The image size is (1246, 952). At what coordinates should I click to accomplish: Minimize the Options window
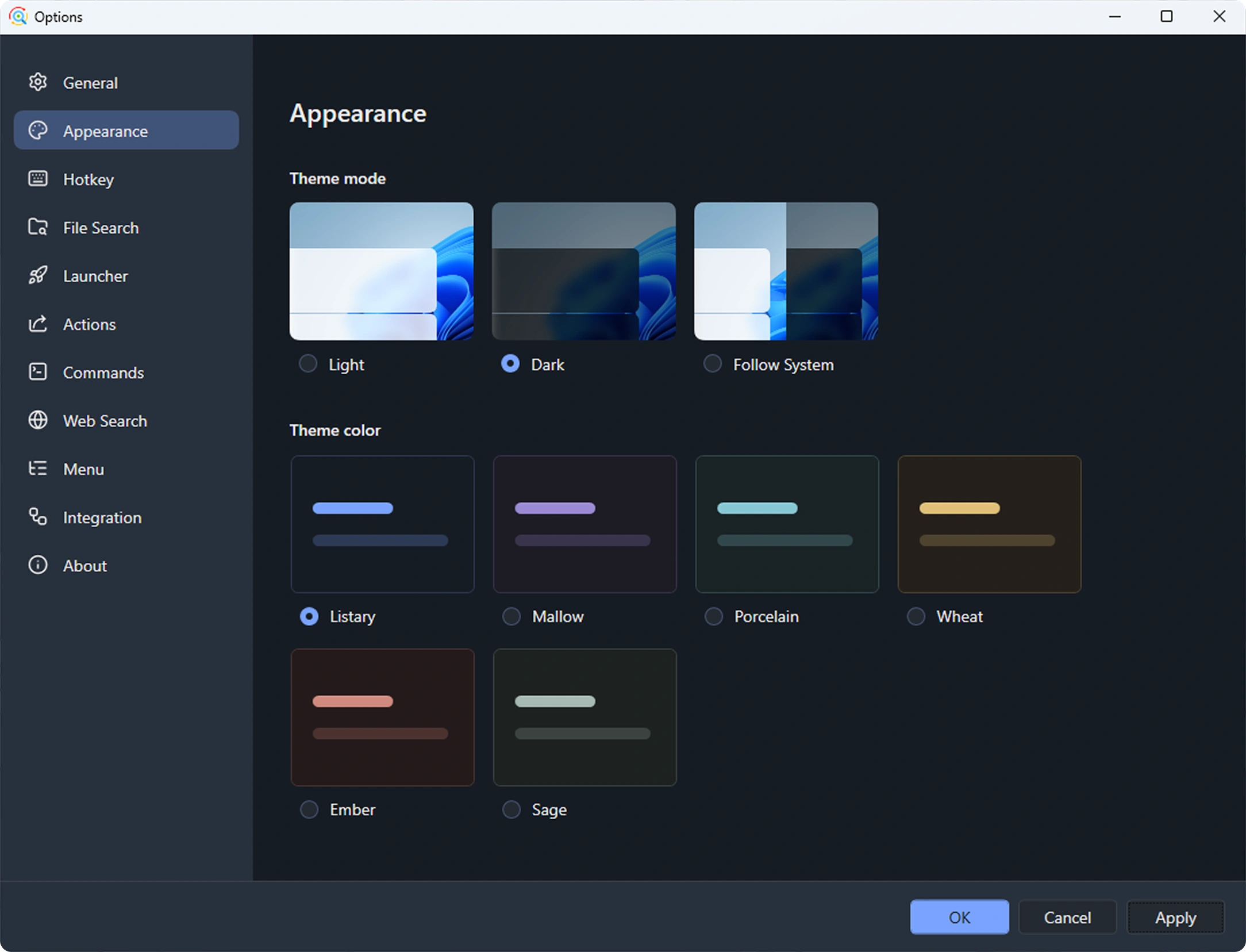click(x=1115, y=16)
